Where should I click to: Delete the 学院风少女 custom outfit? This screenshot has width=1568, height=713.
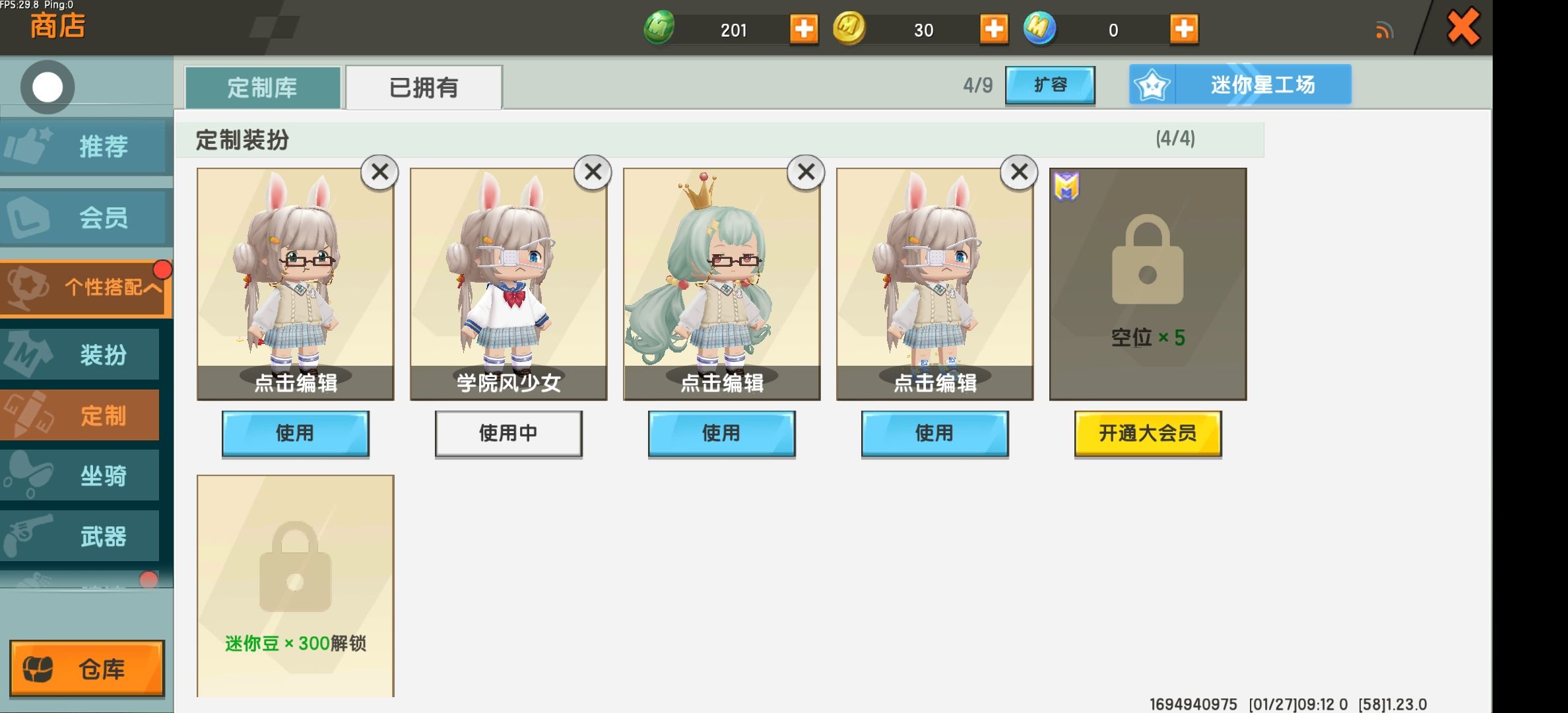click(593, 172)
